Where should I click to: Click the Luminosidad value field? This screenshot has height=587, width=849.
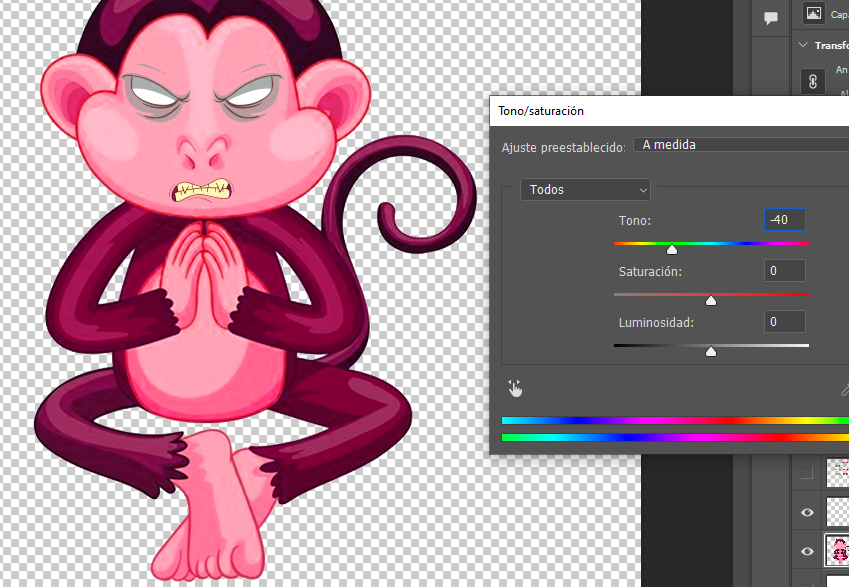click(785, 321)
